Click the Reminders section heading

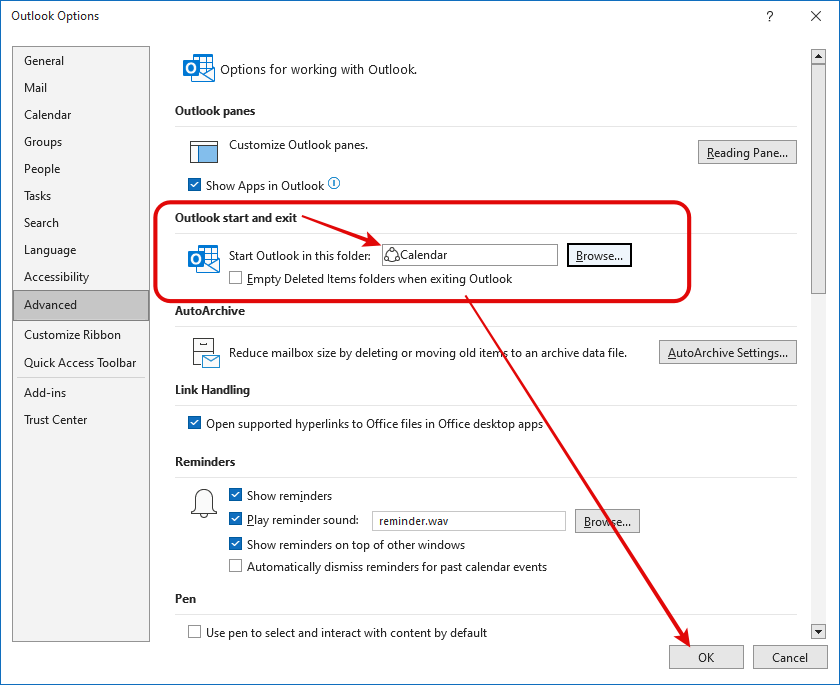205,462
